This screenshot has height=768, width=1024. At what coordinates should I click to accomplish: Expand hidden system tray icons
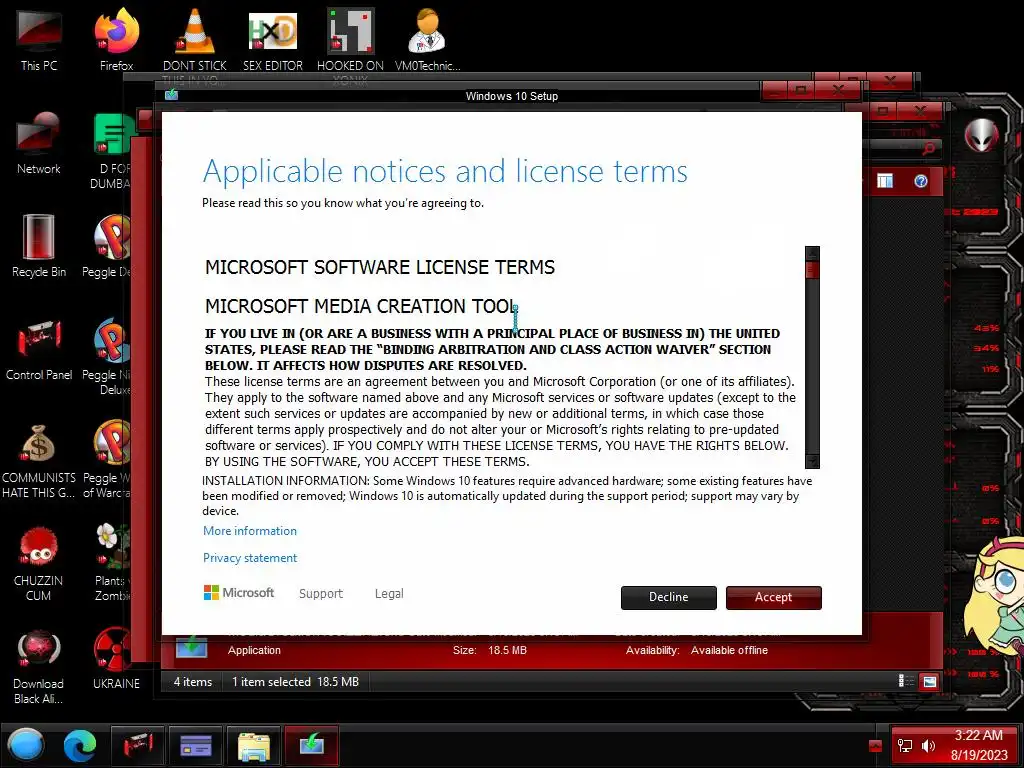click(x=876, y=746)
